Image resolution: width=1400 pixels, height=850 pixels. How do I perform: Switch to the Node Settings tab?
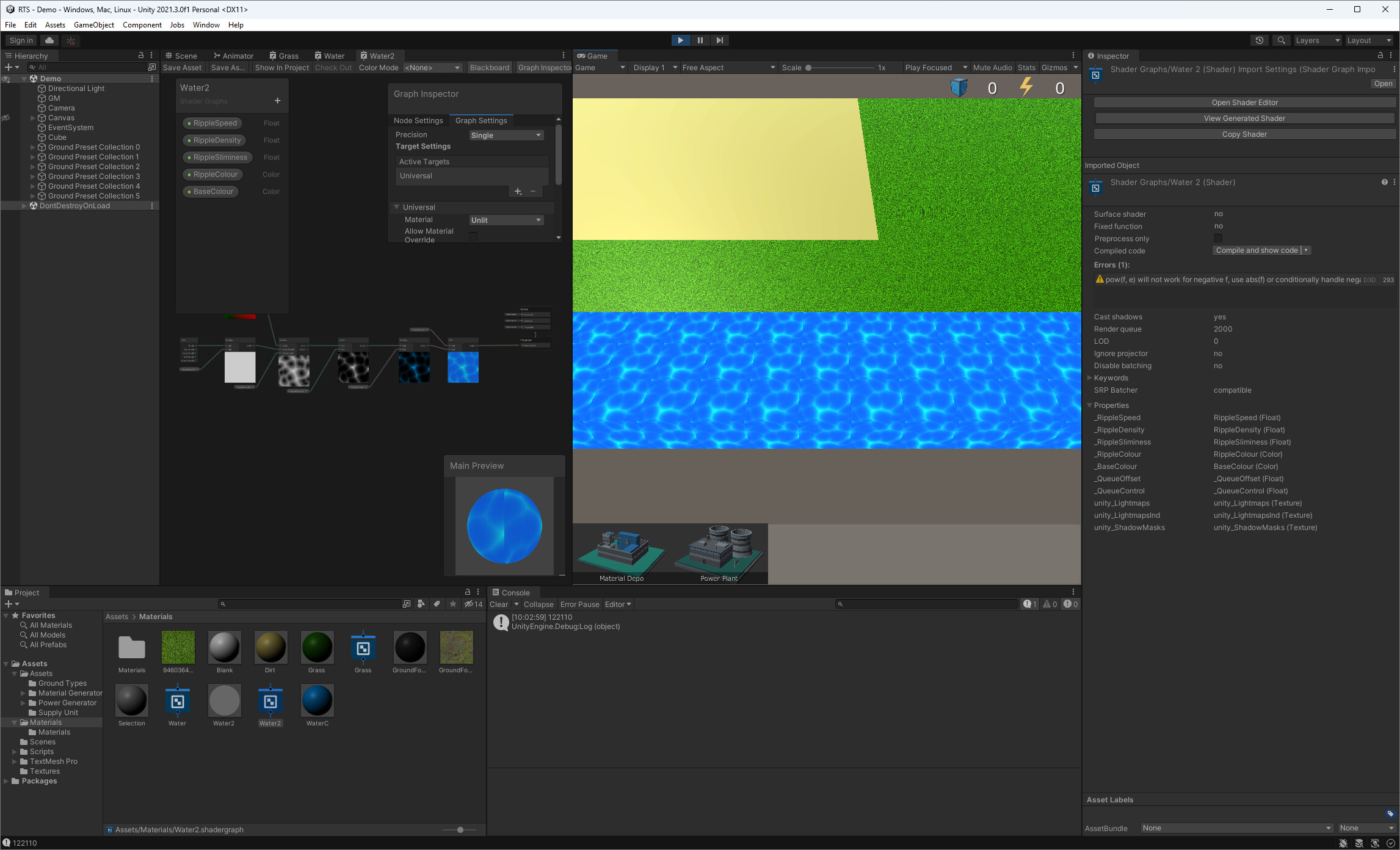click(x=418, y=120)
